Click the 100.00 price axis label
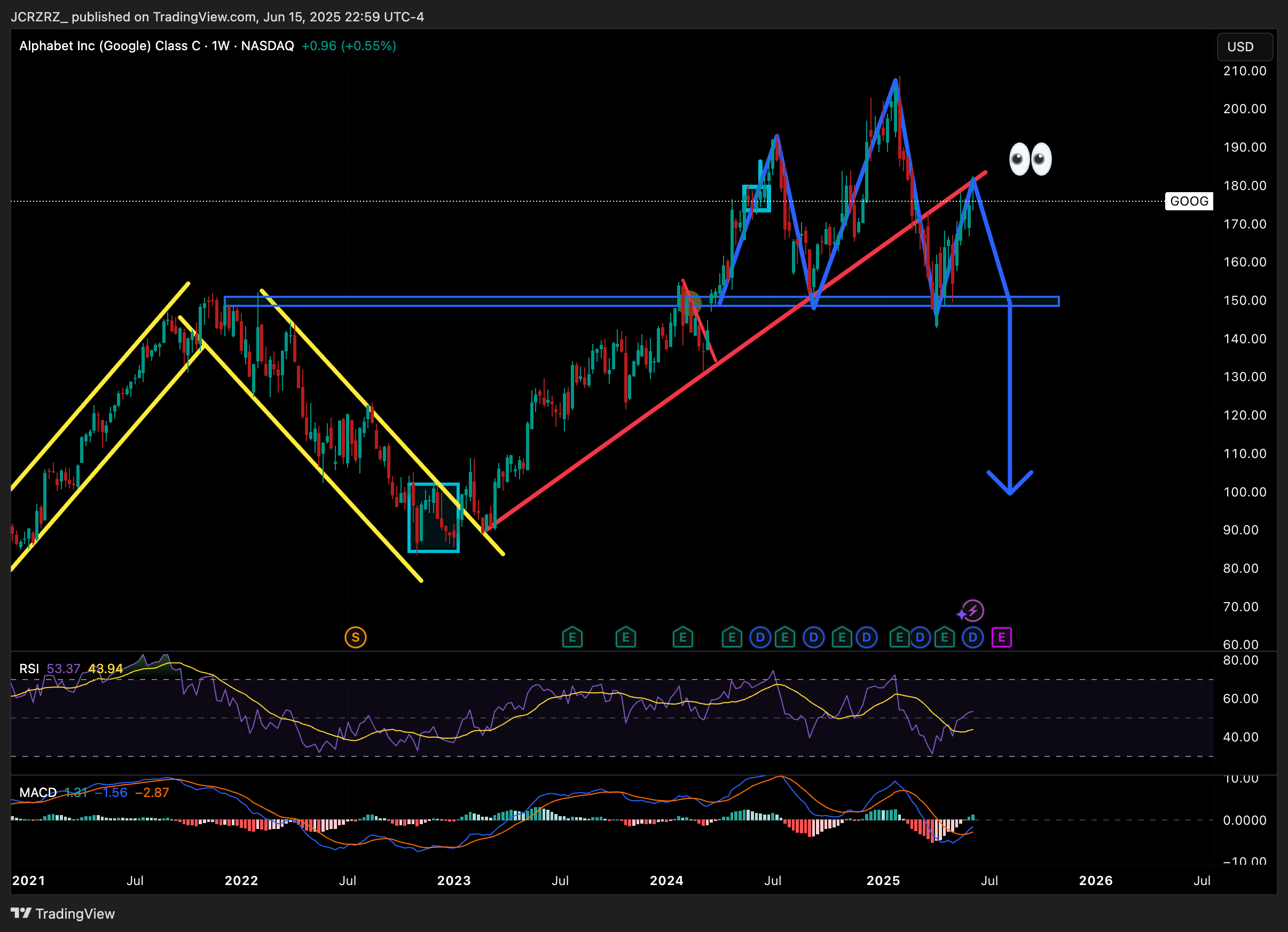Viewport: 1288px width, 932px height. click(1245, 492)
